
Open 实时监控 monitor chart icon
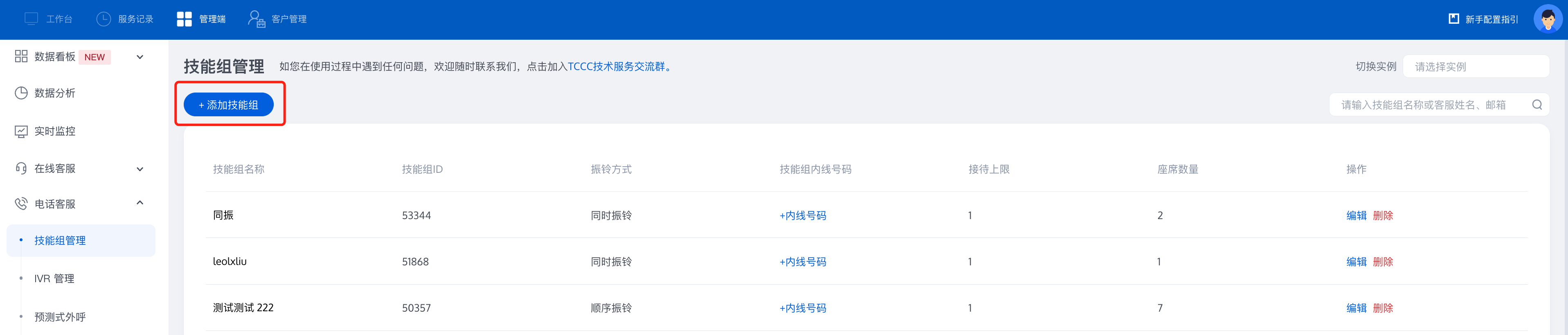coord(21,131)
